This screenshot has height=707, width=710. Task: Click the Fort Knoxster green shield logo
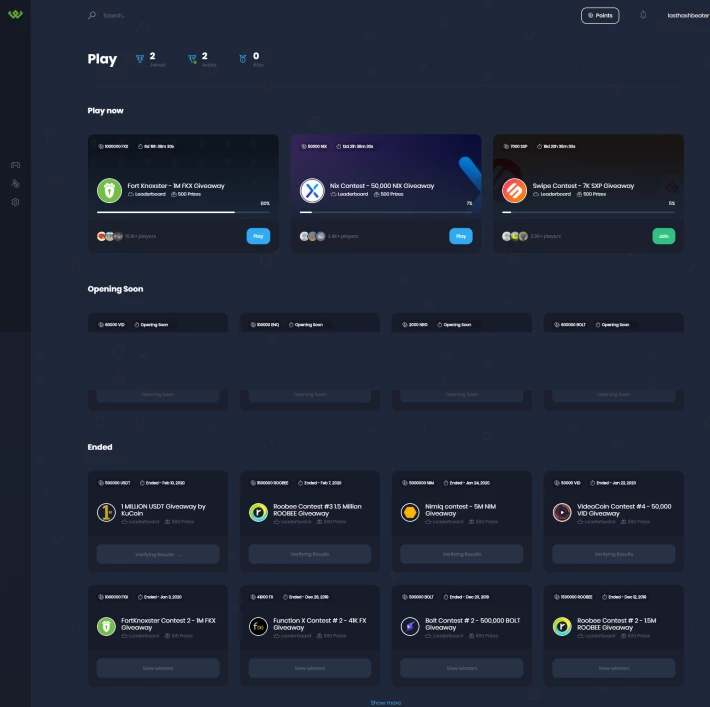click(109, 190)
